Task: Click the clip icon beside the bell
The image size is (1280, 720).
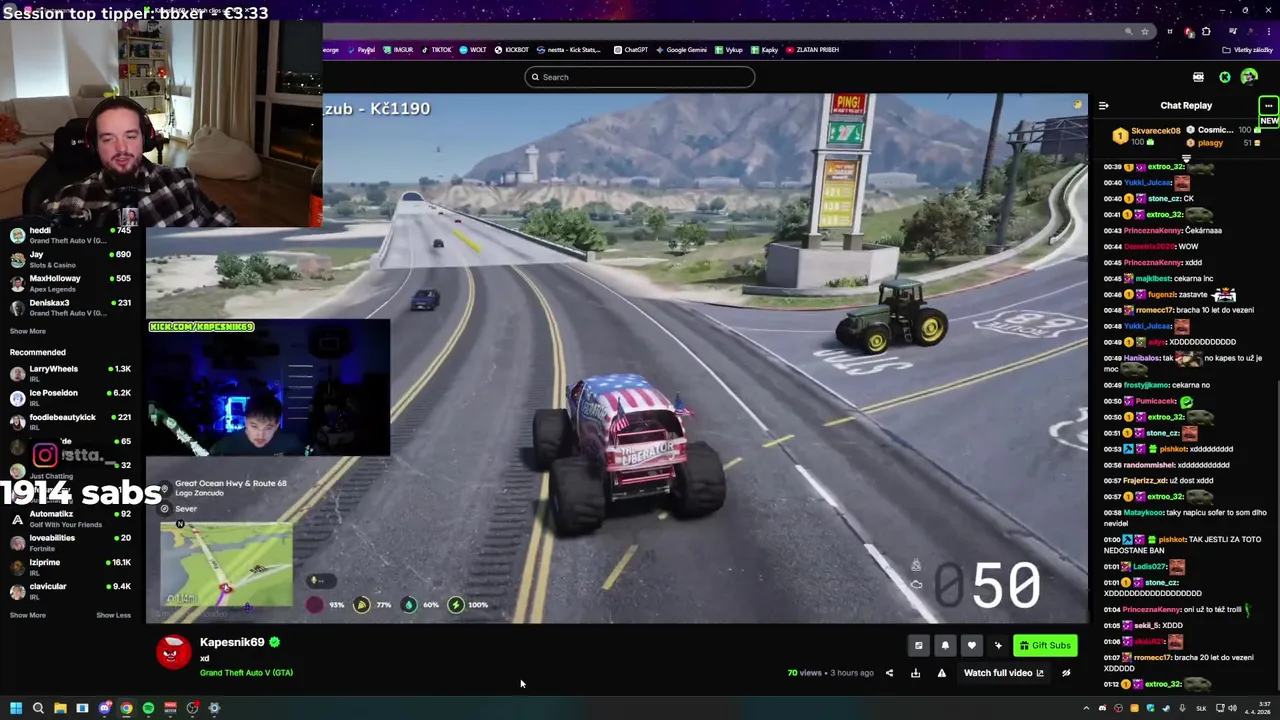Action: pos(918,646)
